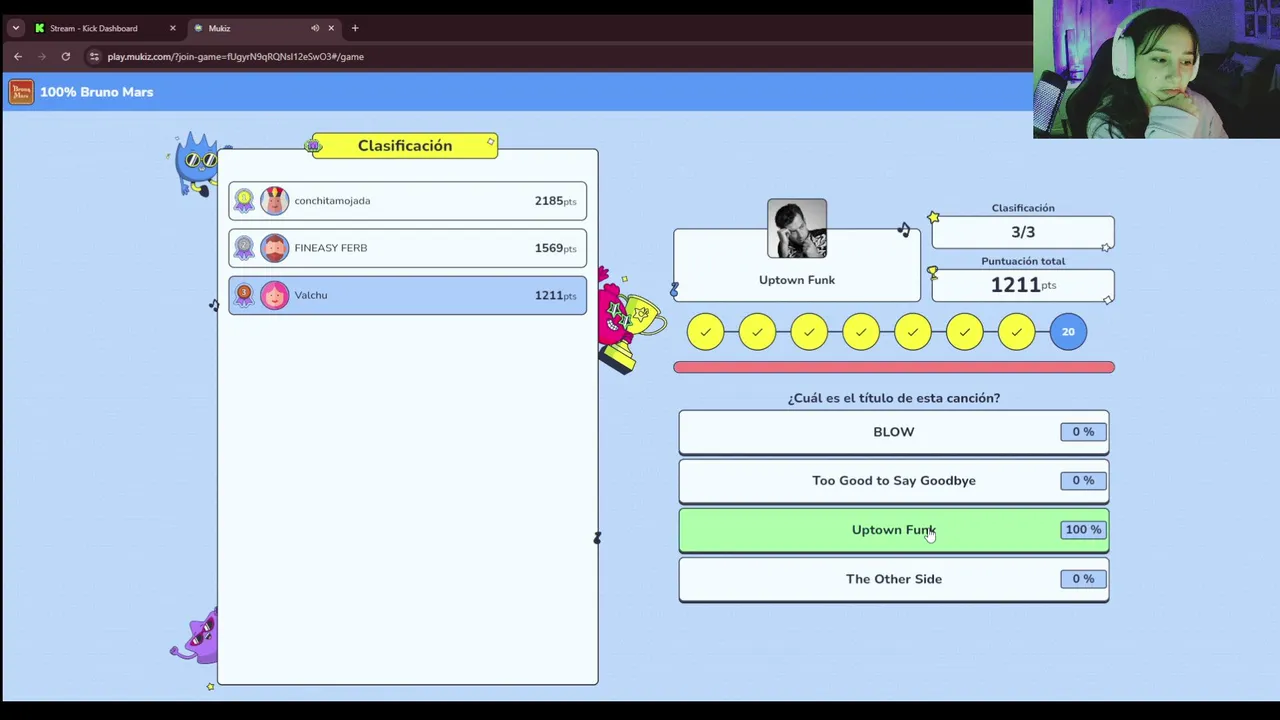
Task: Close the Stream - Kick Dashboard tab
Action: point(172,28)
